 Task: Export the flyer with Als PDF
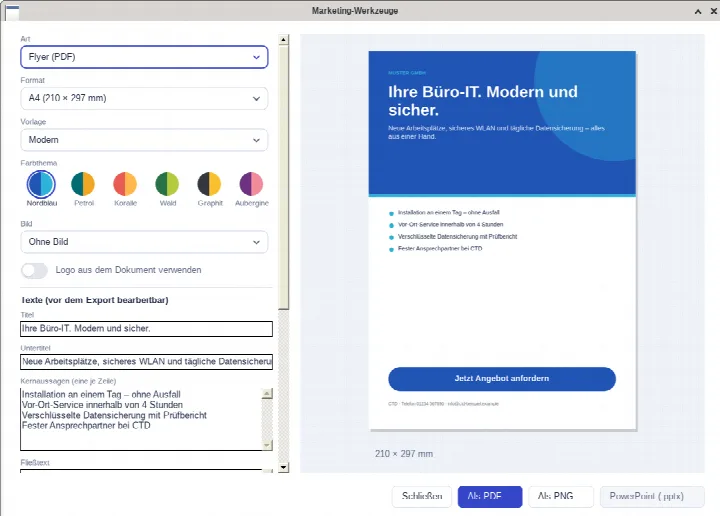coord(490,496)
